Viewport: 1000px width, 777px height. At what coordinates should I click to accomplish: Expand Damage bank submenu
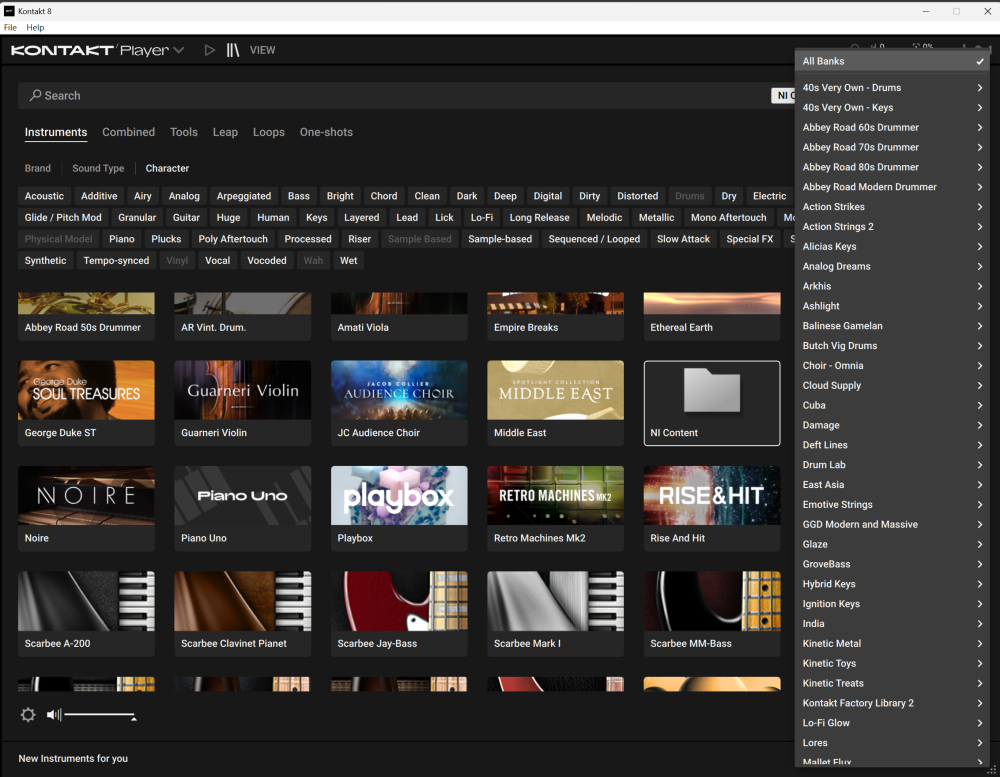tap(892, 425)
